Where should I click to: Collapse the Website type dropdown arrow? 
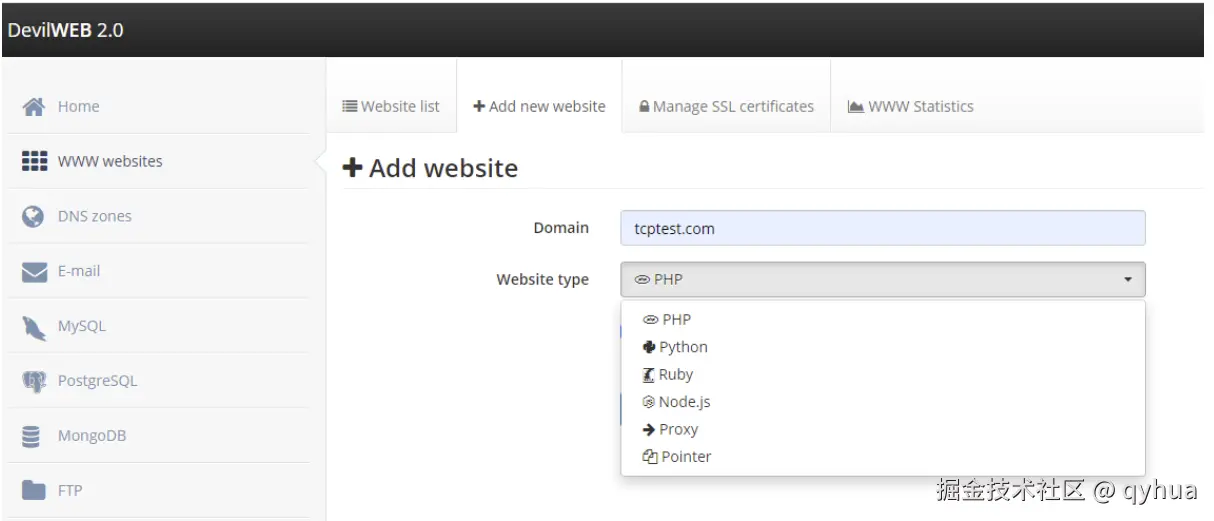(x=1127, y=280)
